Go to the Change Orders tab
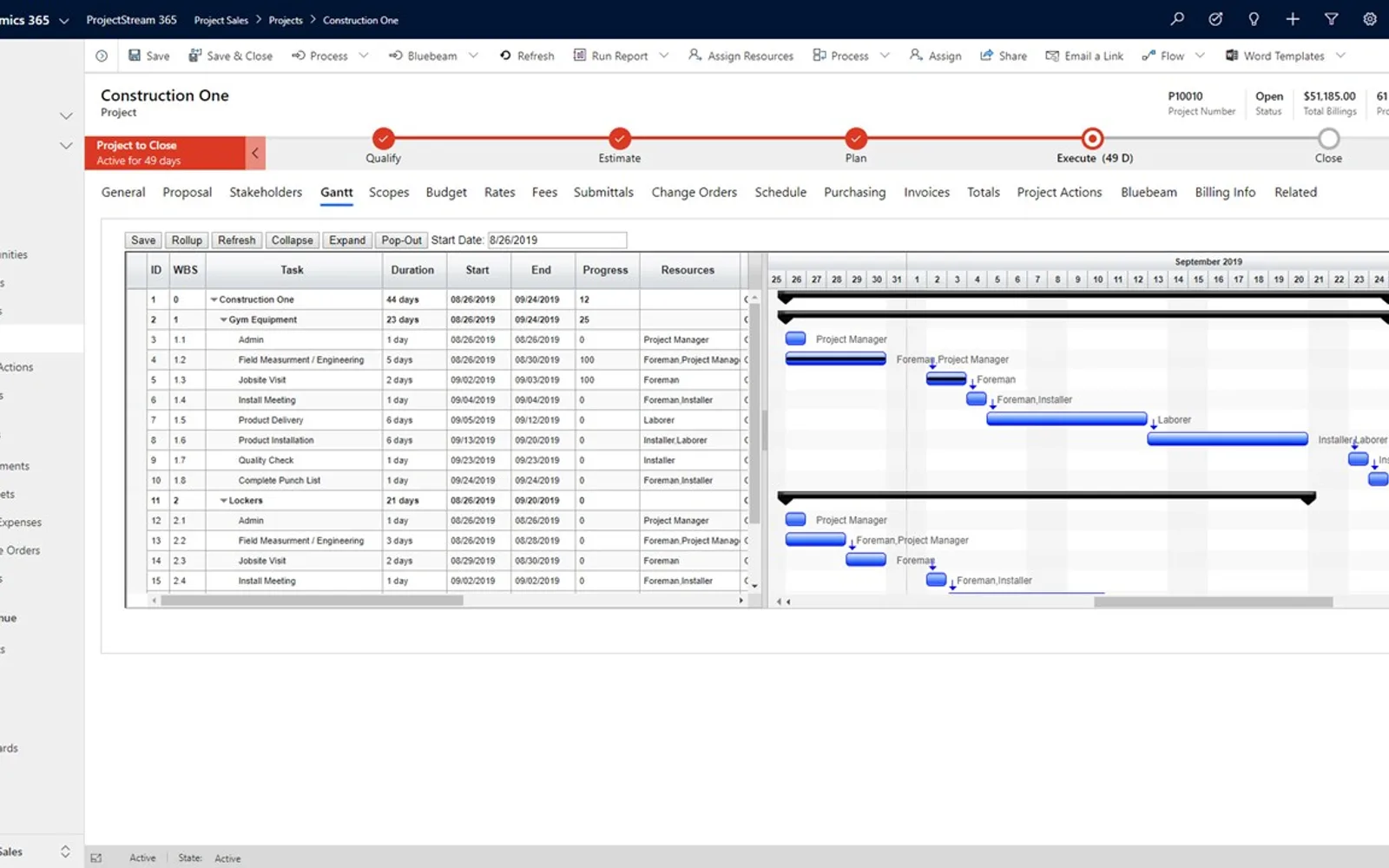 (694, 192)
